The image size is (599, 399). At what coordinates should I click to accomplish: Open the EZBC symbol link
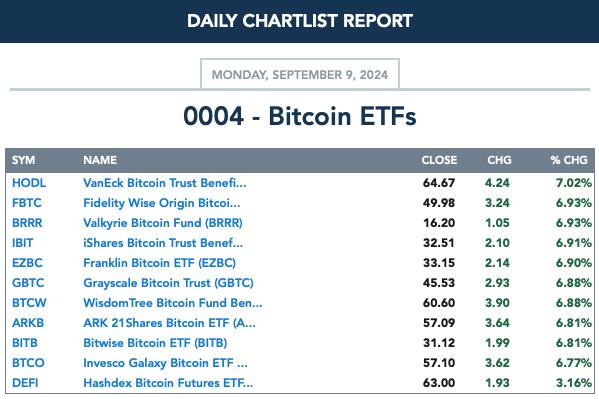pyautogui.click(x=27, y=263)
